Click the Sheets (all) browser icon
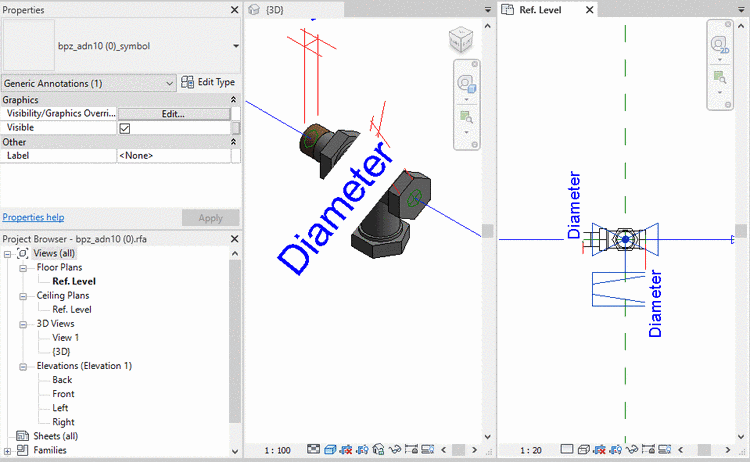Image resolution: width=750 pixels, height=462 pixels. tap(22, 436)
